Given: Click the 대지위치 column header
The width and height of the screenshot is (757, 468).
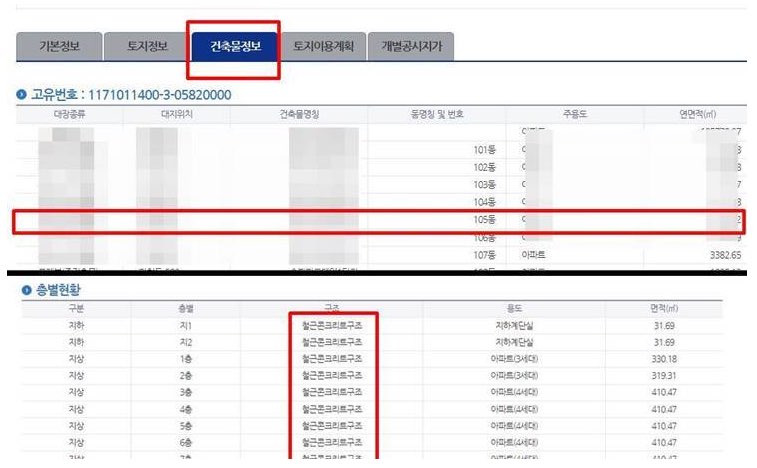Looking at the screenshot, I should click(x=177, y=114).
